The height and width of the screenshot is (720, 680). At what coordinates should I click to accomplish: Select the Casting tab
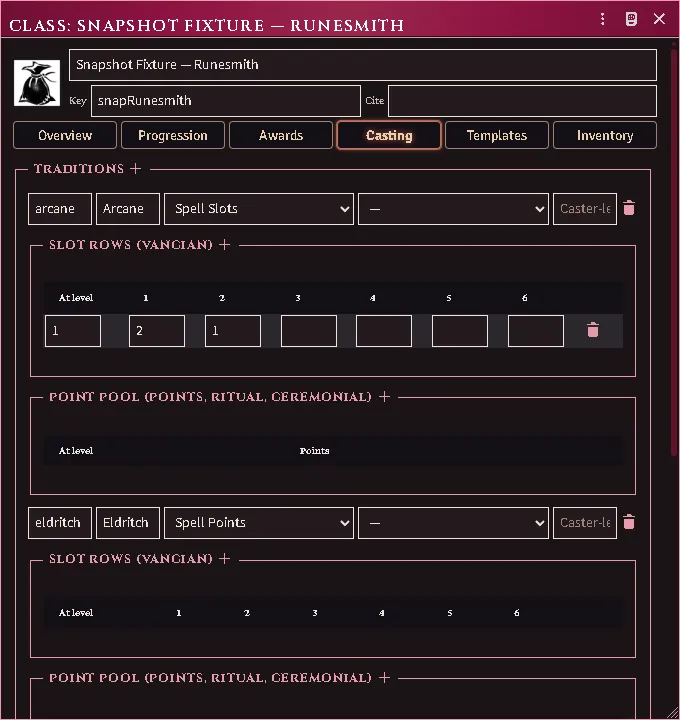[389, 135]
